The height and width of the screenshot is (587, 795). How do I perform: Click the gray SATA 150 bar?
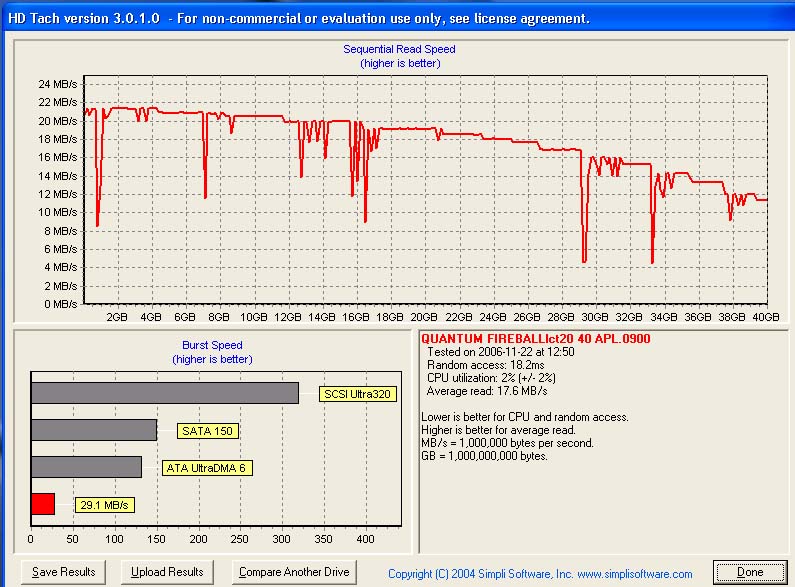point(94,430)
